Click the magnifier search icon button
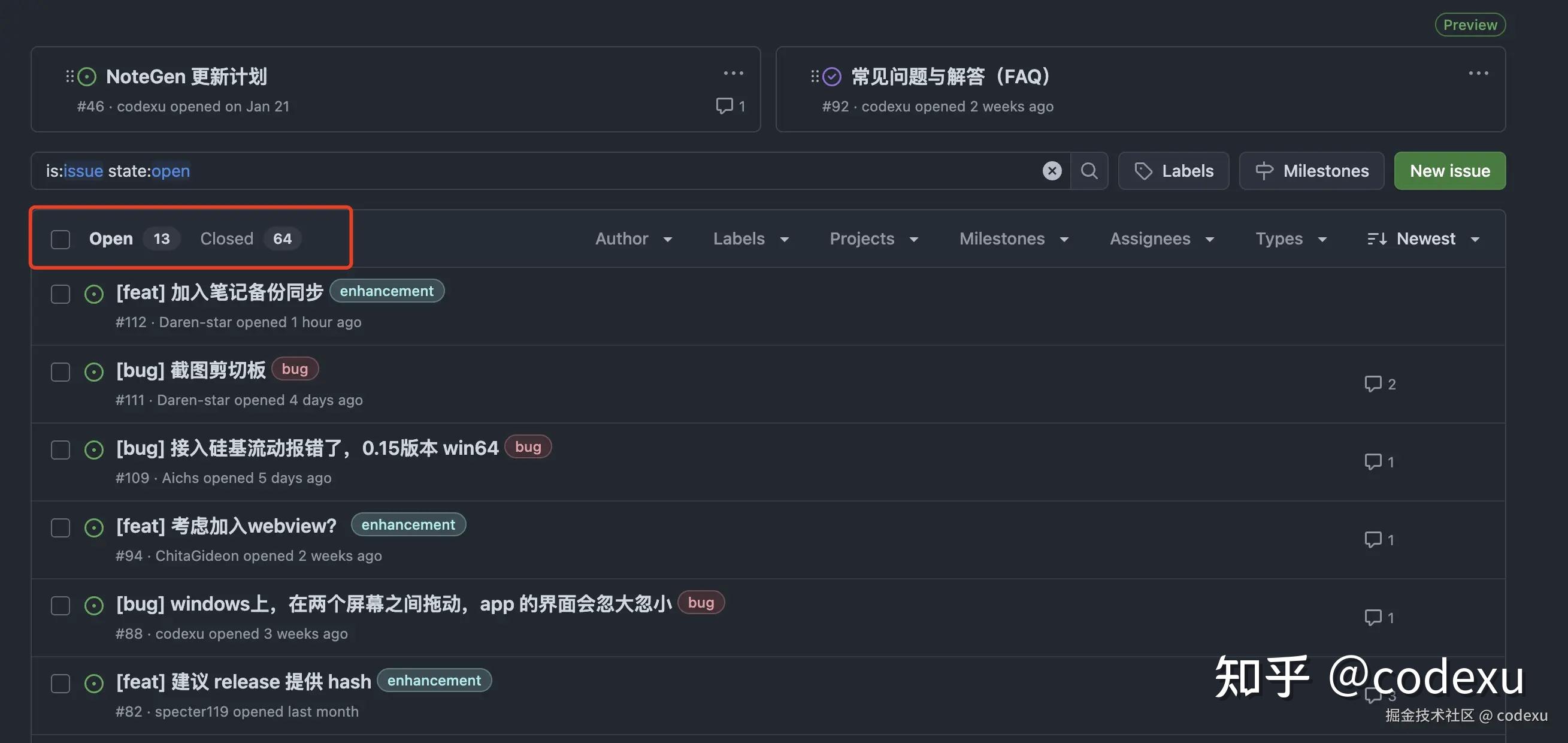1568x743 pixels. 1089,171
